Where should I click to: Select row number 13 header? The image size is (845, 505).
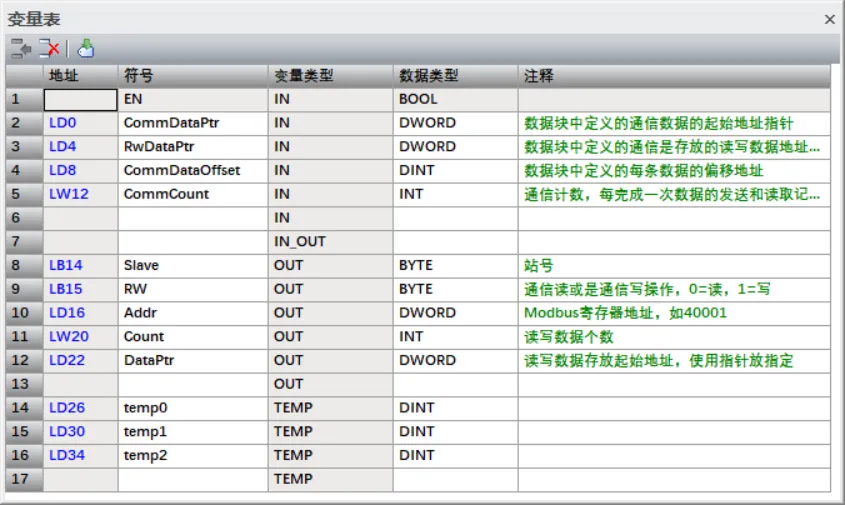(x=24, y=384)
